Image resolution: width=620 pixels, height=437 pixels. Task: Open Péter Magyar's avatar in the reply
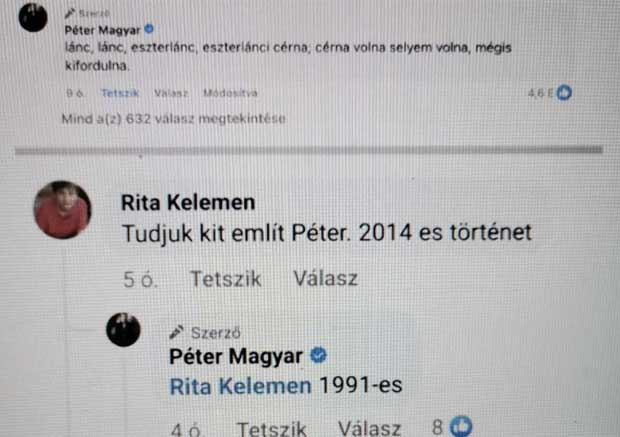click(x=123, y=330)
